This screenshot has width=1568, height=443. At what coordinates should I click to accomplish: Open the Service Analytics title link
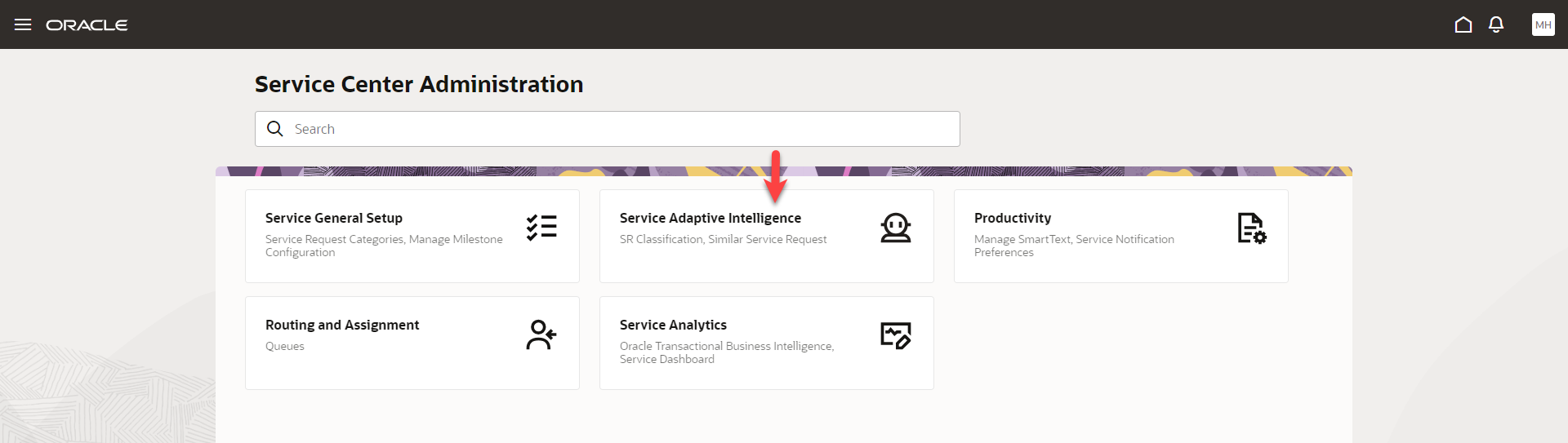pos(673,325)
